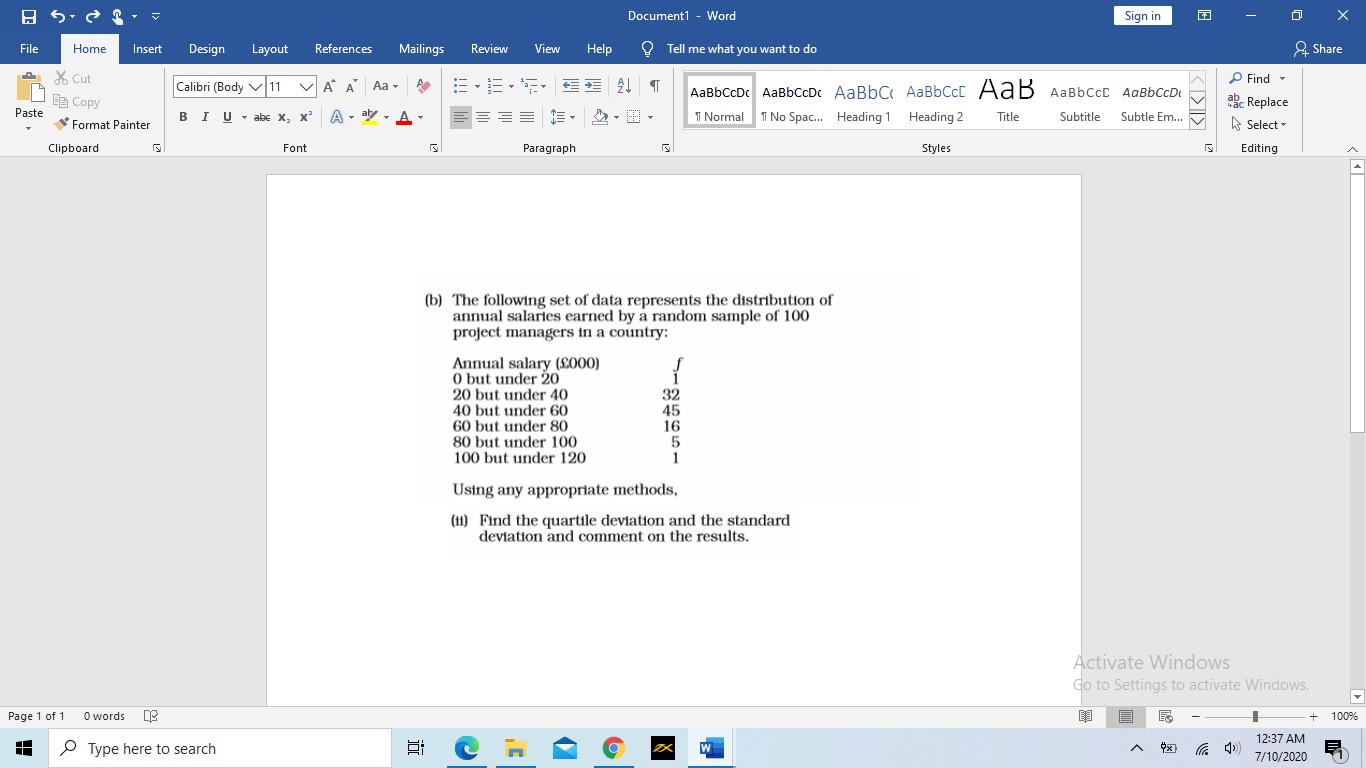1366x768 pixels.
Task: Adjust the zoom slider handle
Action: pyautogui.click(x=1255, y=716)
